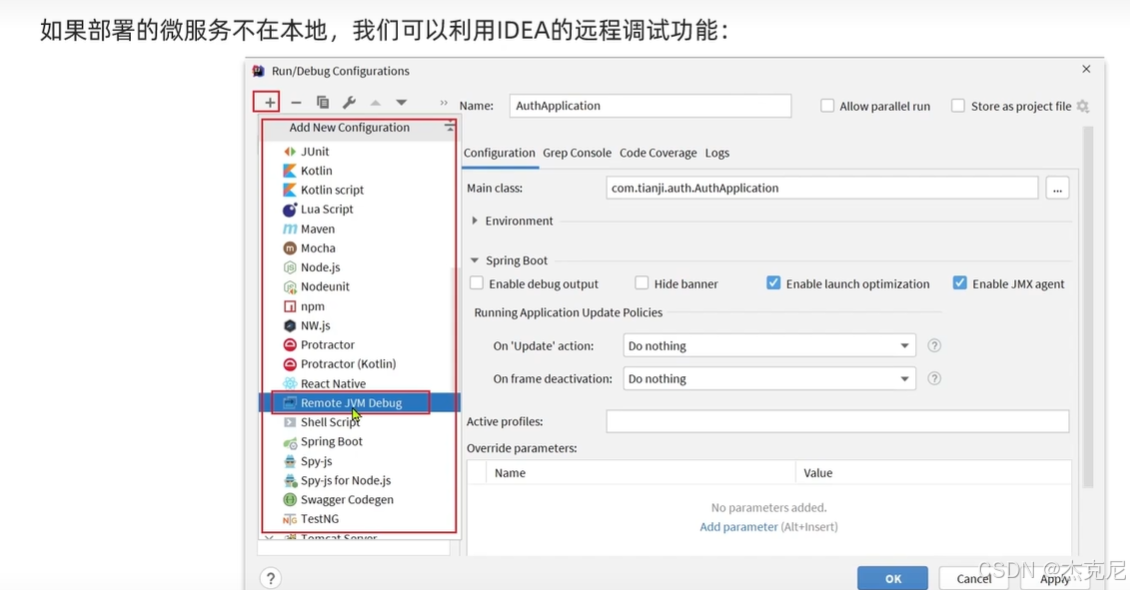Click the Move Up arrow icon
The width and height of the screenshot is (1130, 590).
[x=375, y=102]
